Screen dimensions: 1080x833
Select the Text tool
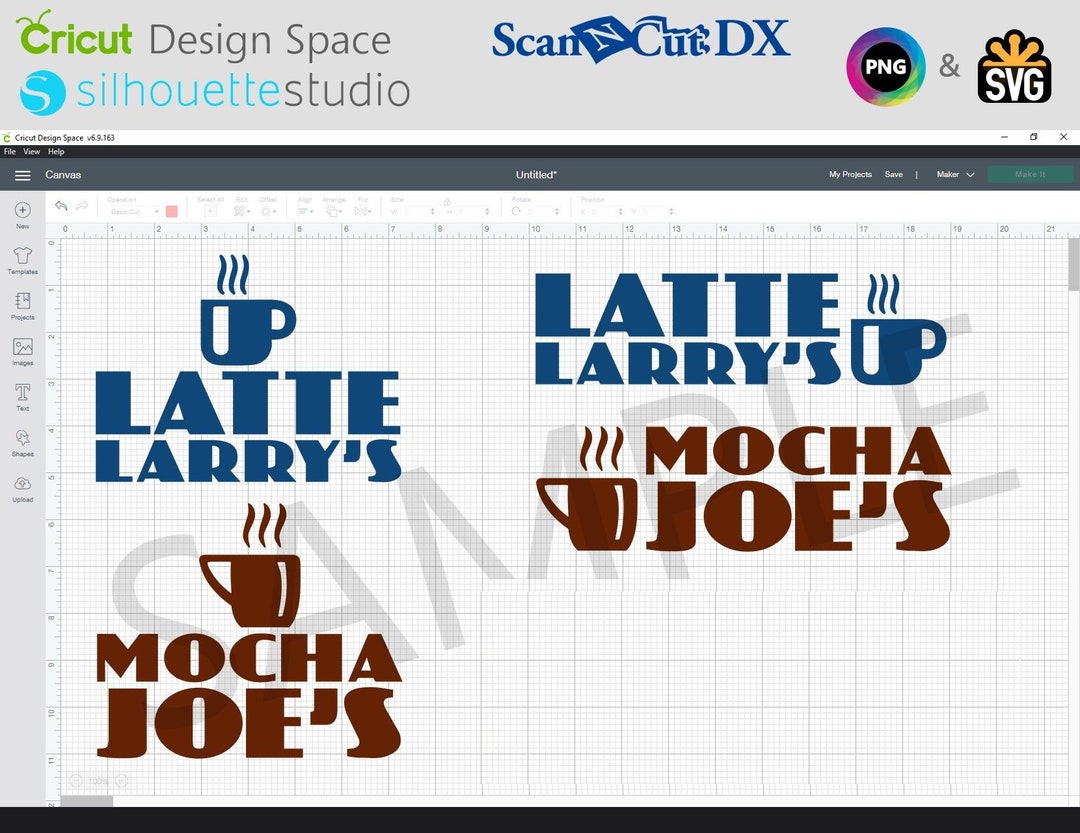(x=22, y=397)
